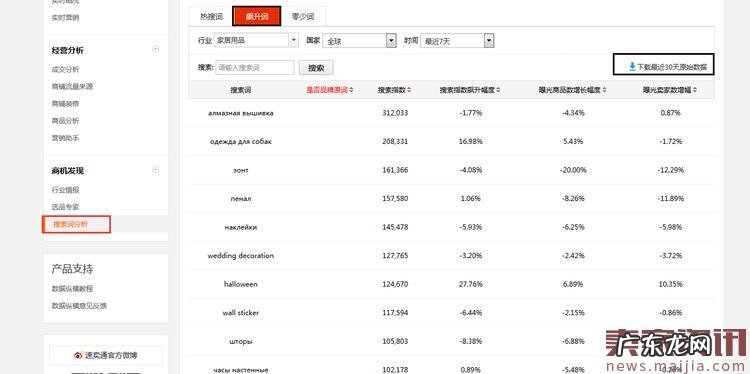Screen dimensions: 750x374
Task: Collapse the 商机发现 sidebar section
Action: coord(155,170)
